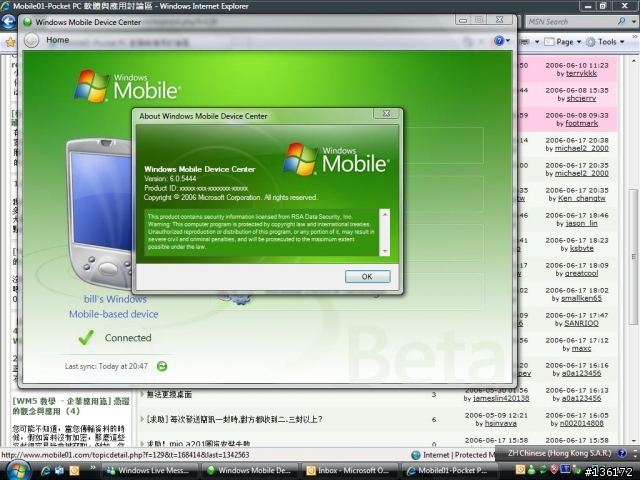
Task: Open user link SANRIOO
Action: point(582,324)
